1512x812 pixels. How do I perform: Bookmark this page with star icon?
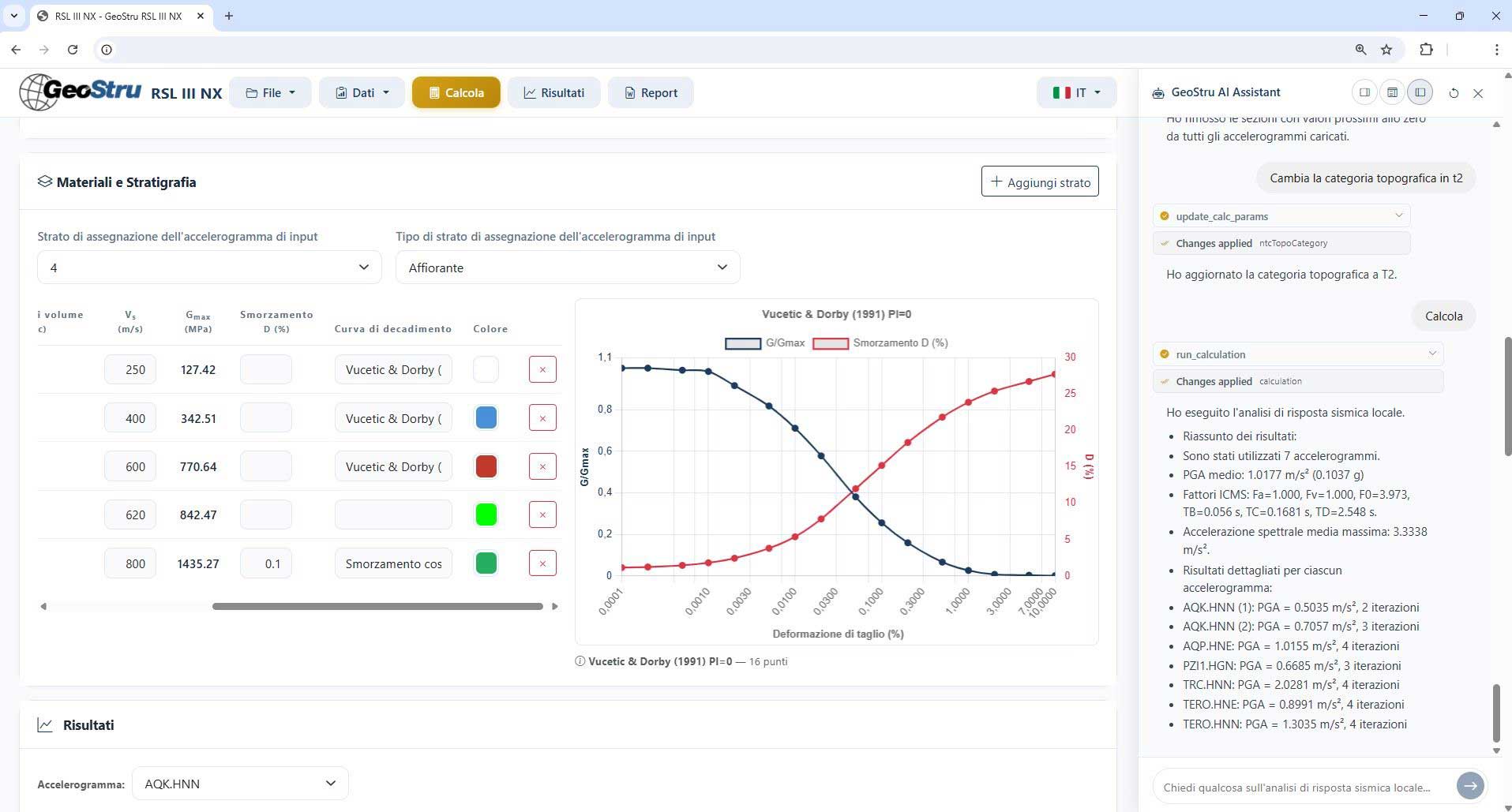coord(1386,50)
